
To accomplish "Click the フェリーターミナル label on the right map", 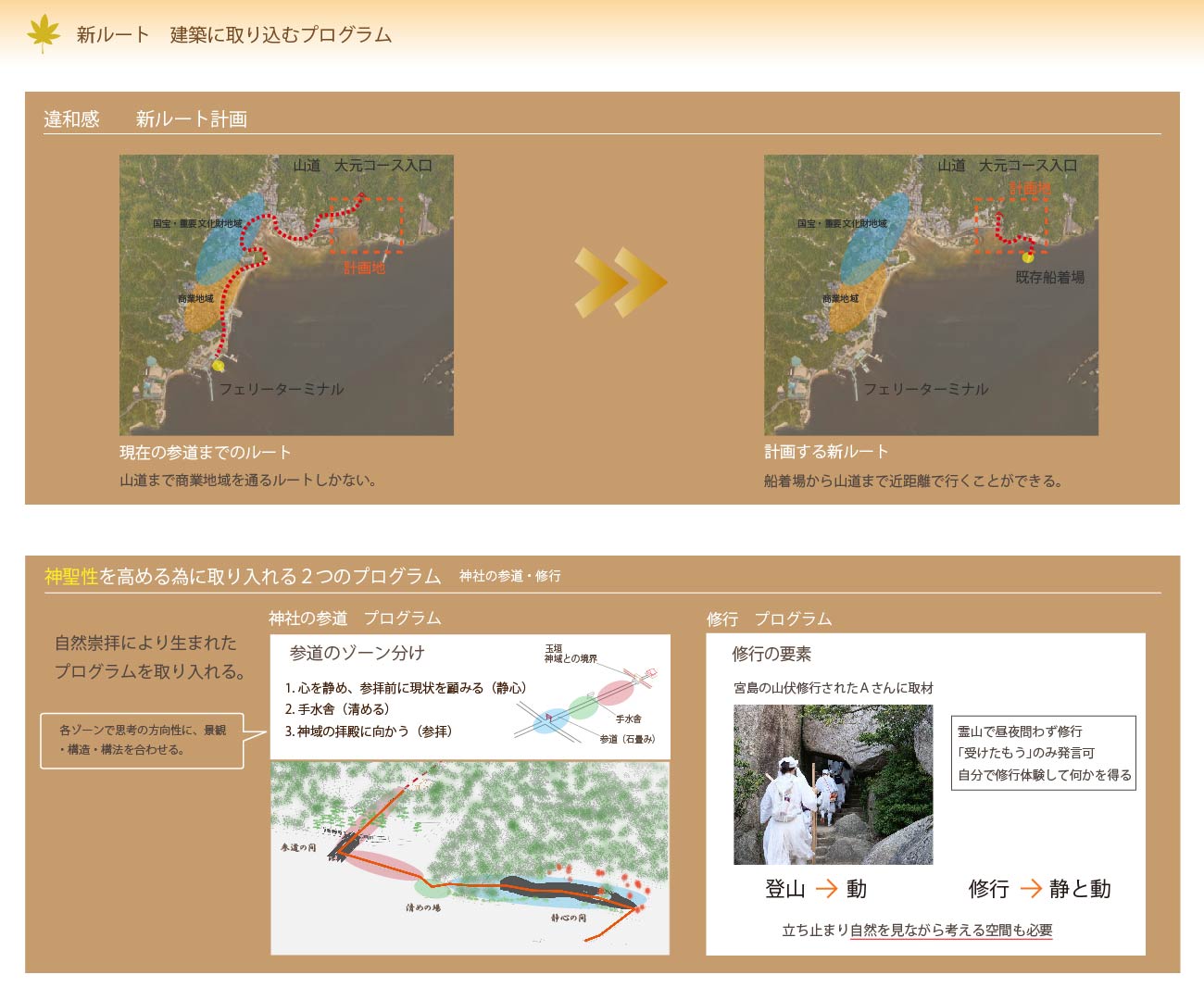I will 925,389.
